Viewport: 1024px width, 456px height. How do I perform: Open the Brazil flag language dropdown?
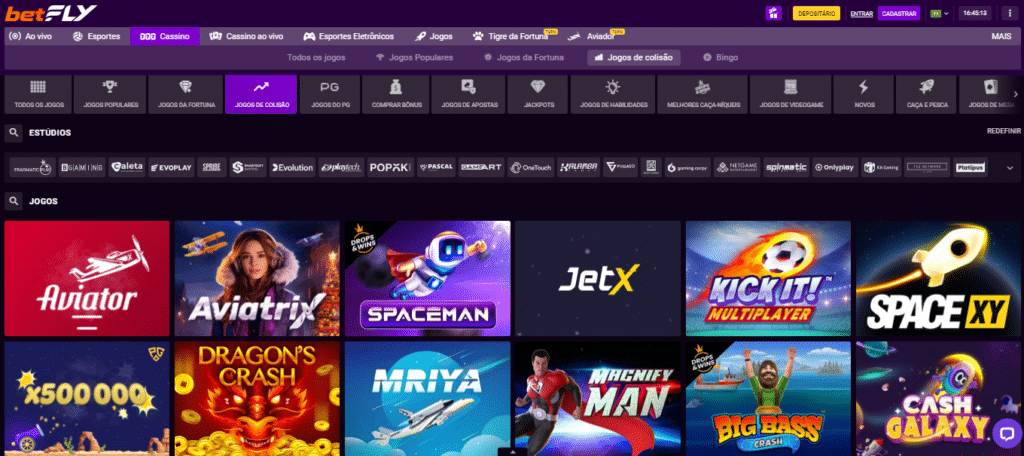click(x=939, y=13)
